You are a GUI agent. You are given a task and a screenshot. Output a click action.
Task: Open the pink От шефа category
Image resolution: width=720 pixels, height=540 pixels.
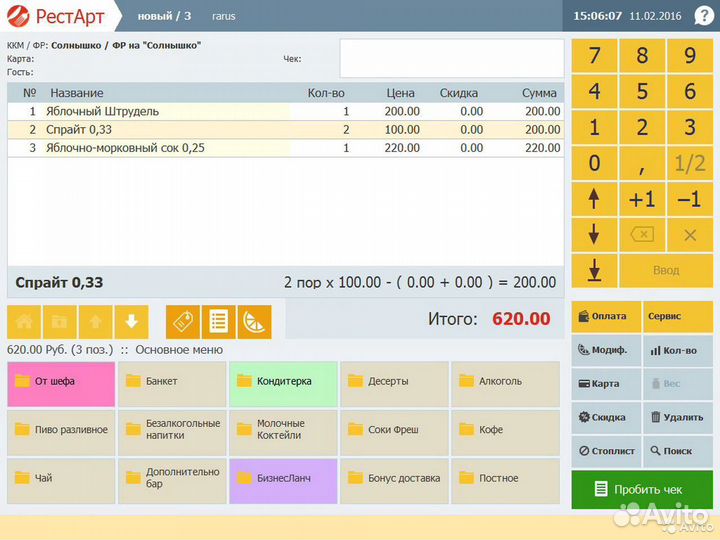(x=60, y=381)
